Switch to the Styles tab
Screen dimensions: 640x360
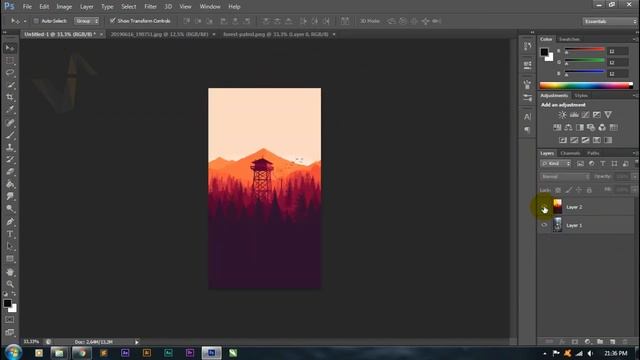pos(581,96)
